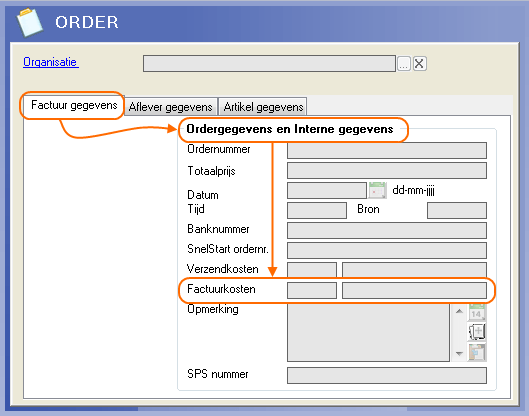This screenshot has width=529, height=416.
Task: Open the Organisatie link
Action: [51, 62]
